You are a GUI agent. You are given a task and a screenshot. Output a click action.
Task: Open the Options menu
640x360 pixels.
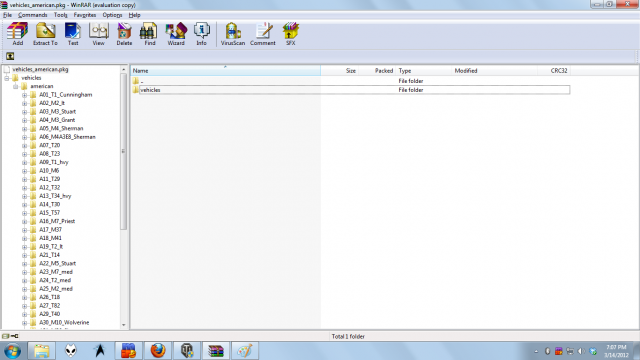click(112, 15)
